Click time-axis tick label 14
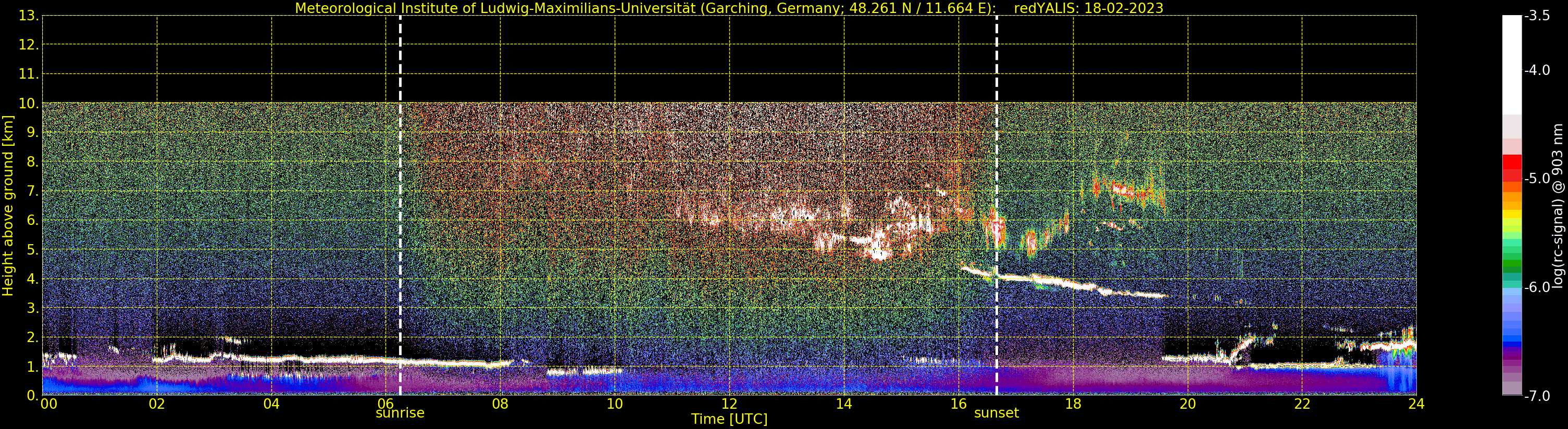 [844, 404]
